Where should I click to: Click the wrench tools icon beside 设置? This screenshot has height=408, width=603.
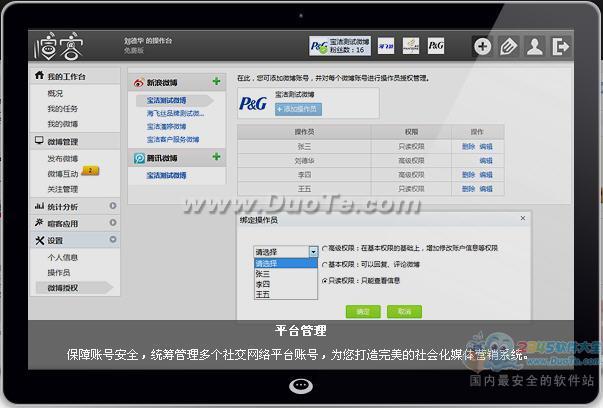pyautogui.click(x=40, y=240)
